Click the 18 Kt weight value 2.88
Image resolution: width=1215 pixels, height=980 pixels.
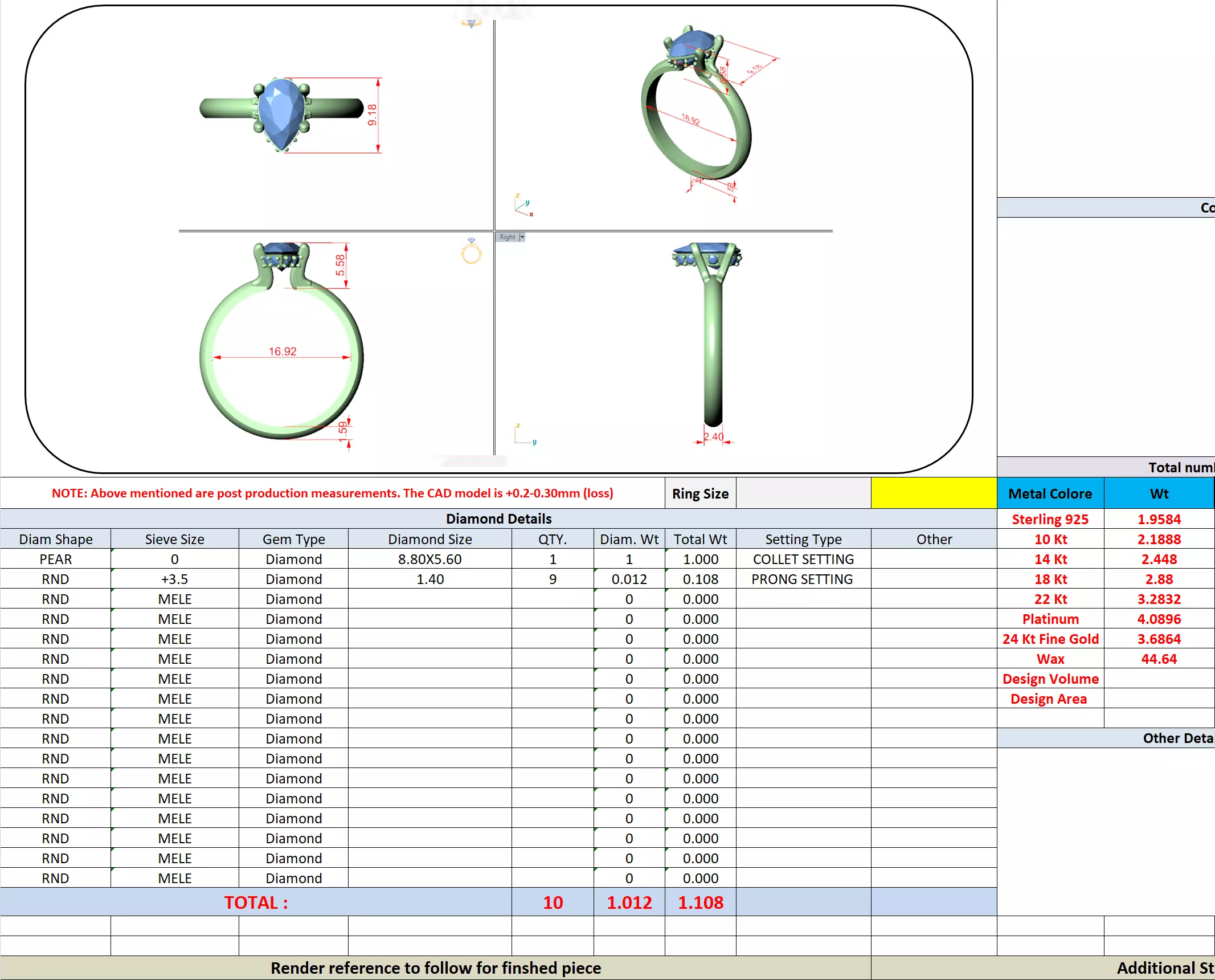tap(1159, 579)
